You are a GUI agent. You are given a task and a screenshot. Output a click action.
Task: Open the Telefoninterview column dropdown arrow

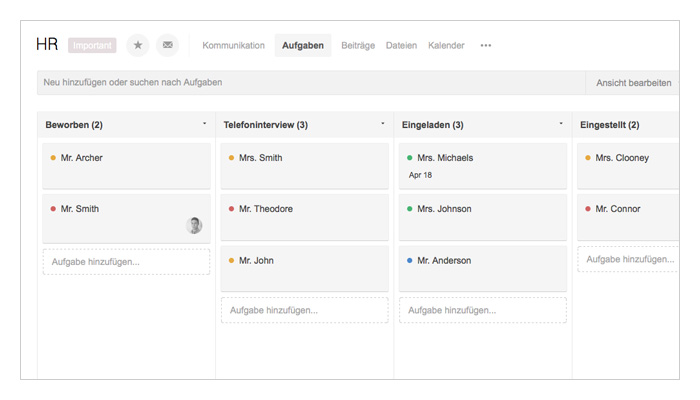[x=382, y=124]
